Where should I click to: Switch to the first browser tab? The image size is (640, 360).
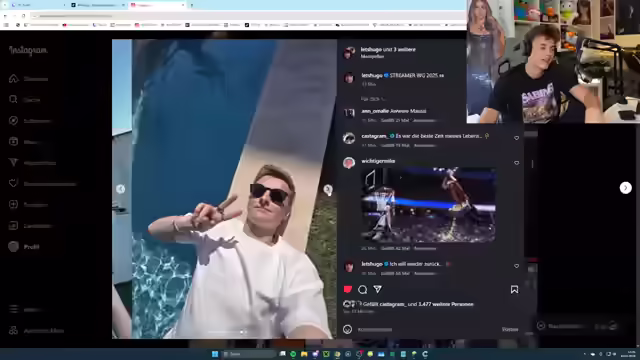click(38, 5)
